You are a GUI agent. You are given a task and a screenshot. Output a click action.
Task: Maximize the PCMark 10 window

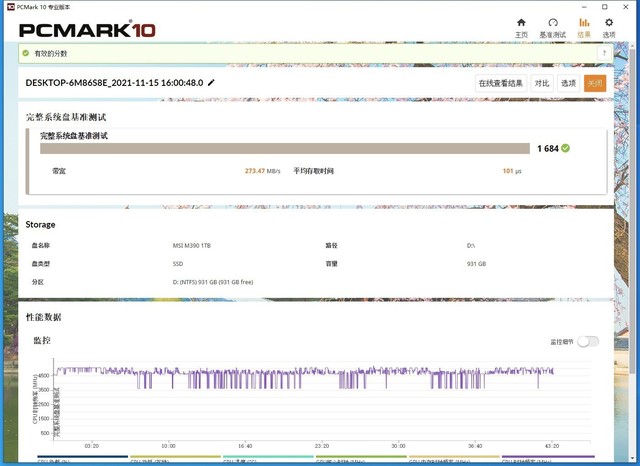click(x=605, y=7)
